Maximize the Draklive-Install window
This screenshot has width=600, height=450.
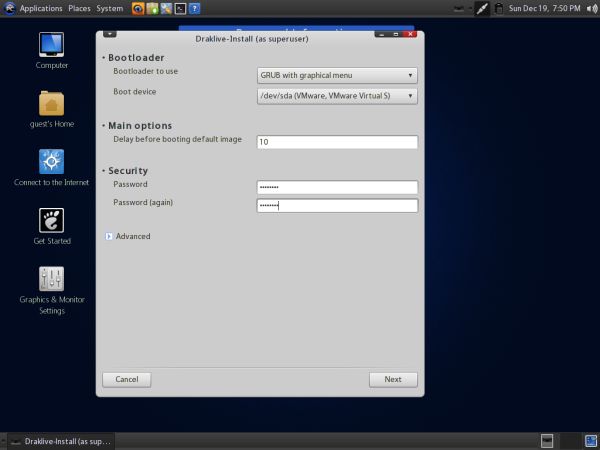point(396,34)
